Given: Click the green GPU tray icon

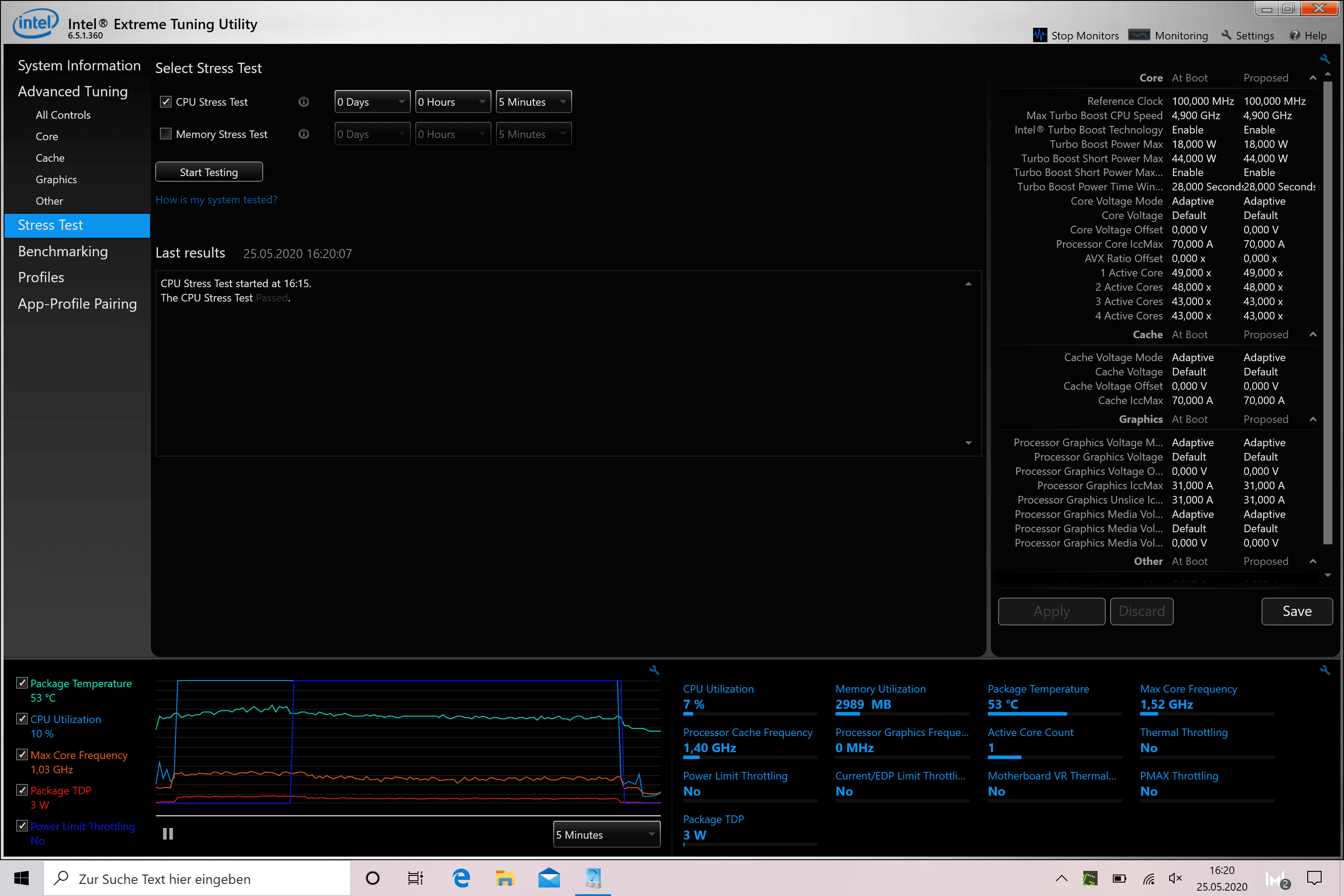Looking at the screenshot, I should [1090, 878].
